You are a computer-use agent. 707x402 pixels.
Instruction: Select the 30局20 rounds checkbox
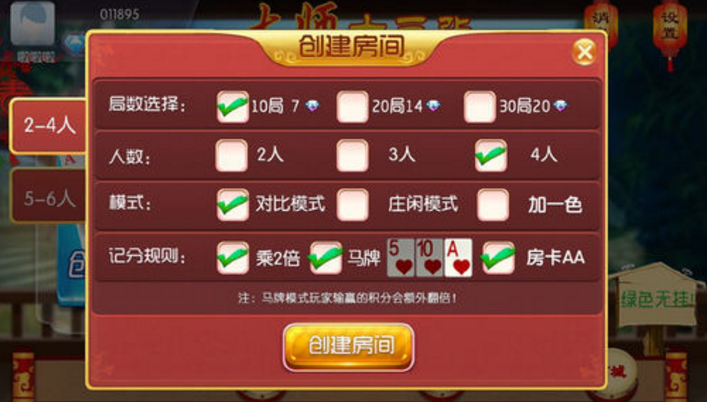(x=480, y=107)
